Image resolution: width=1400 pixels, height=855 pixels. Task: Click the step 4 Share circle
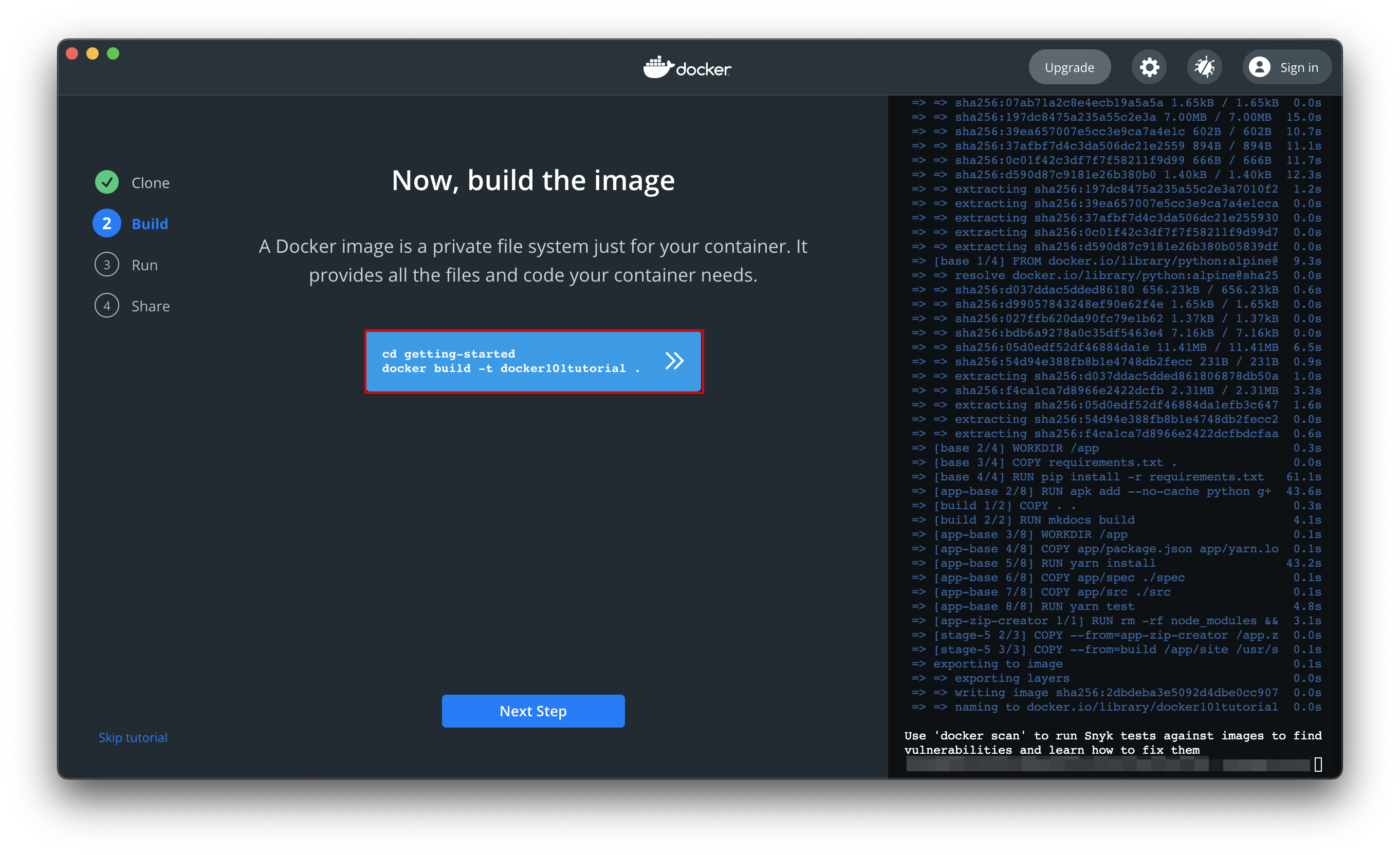pyautogui.click(x=107, y=306)
